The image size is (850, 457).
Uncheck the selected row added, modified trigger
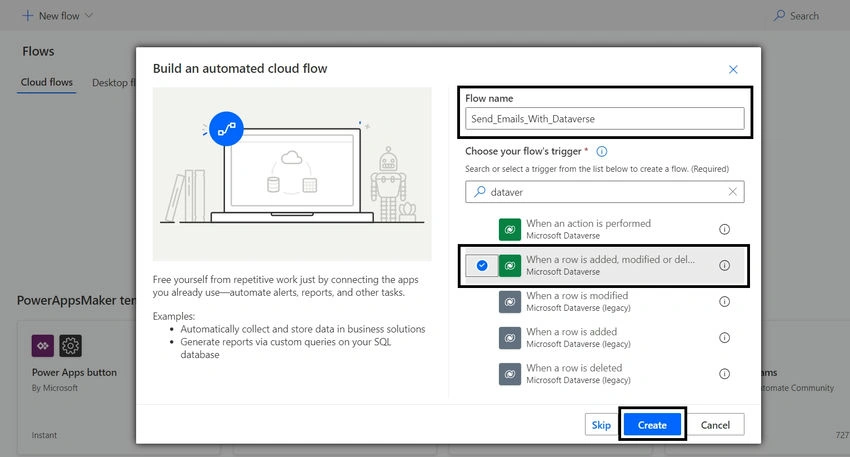[482, 266]
